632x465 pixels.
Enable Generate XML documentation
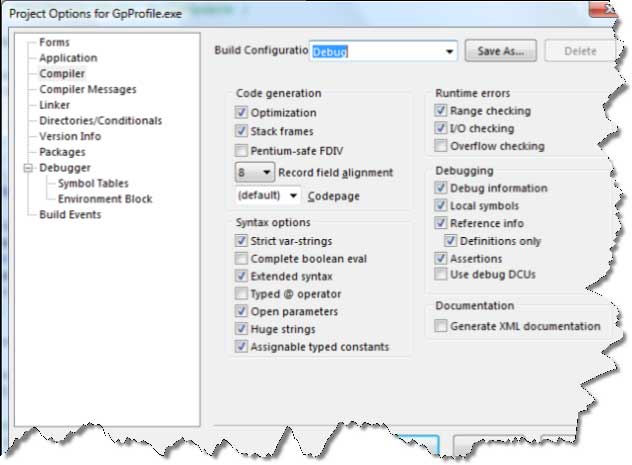click(x=441, y=326)
